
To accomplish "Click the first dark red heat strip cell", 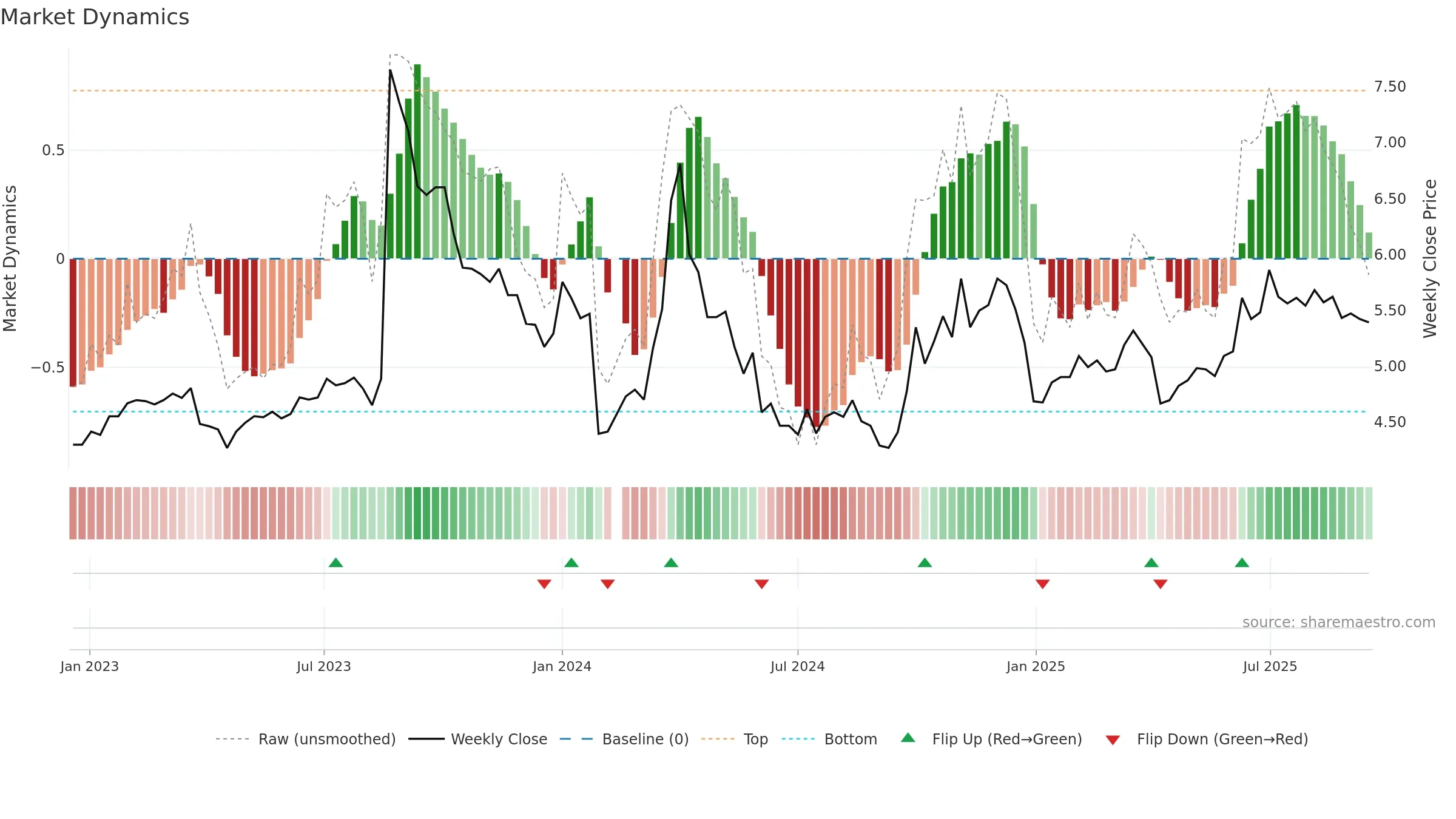I will point(73,513).
